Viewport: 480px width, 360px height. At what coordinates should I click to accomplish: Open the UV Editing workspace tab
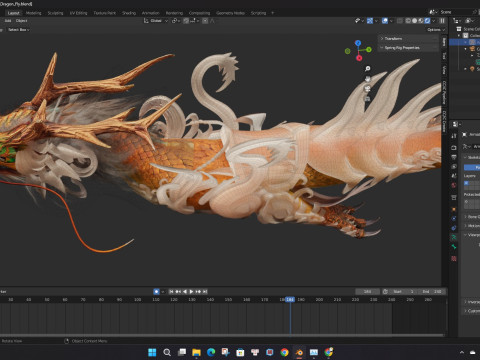[x=78, y=13]
